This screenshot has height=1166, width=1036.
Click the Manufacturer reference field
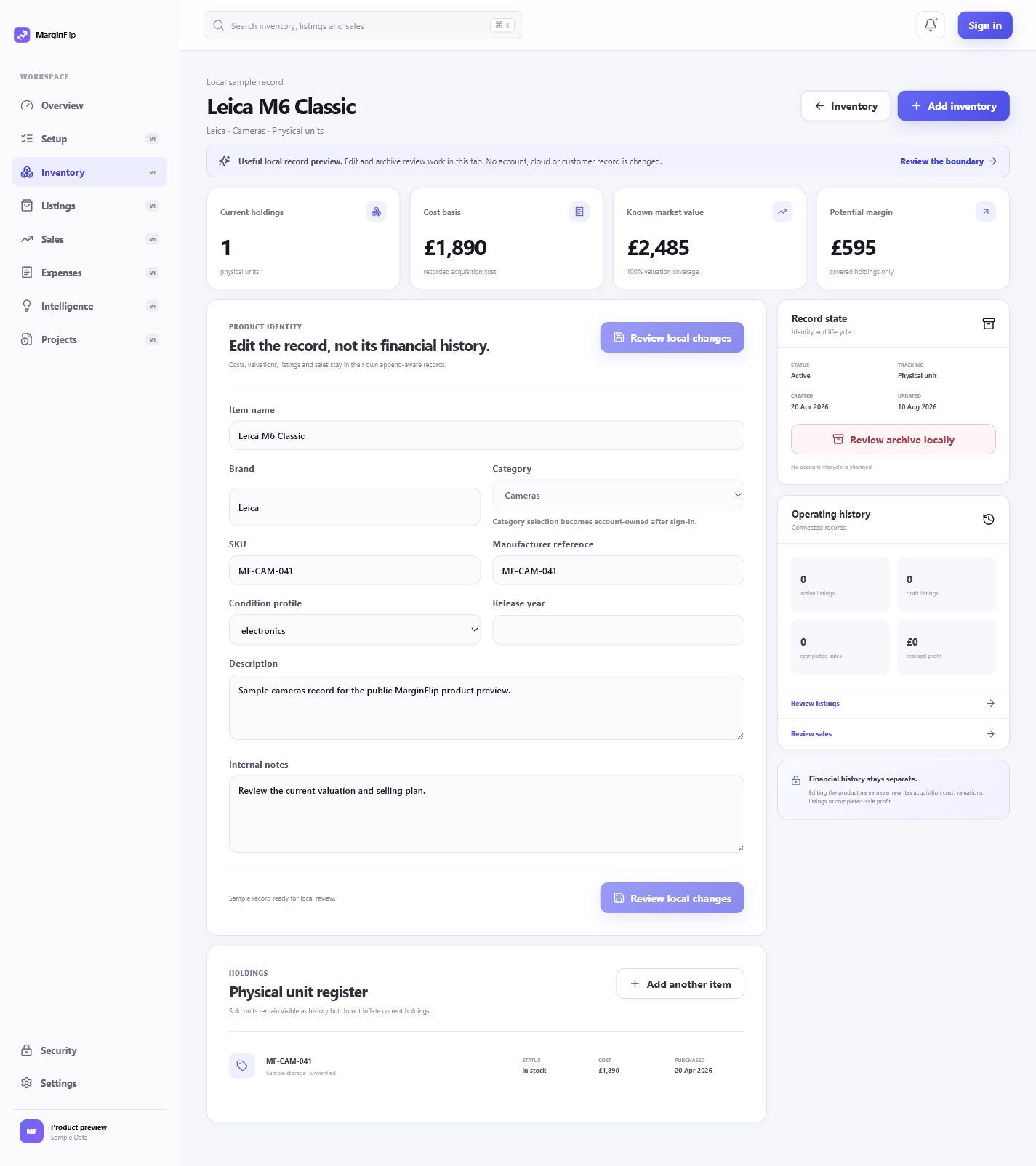[618, 571]
